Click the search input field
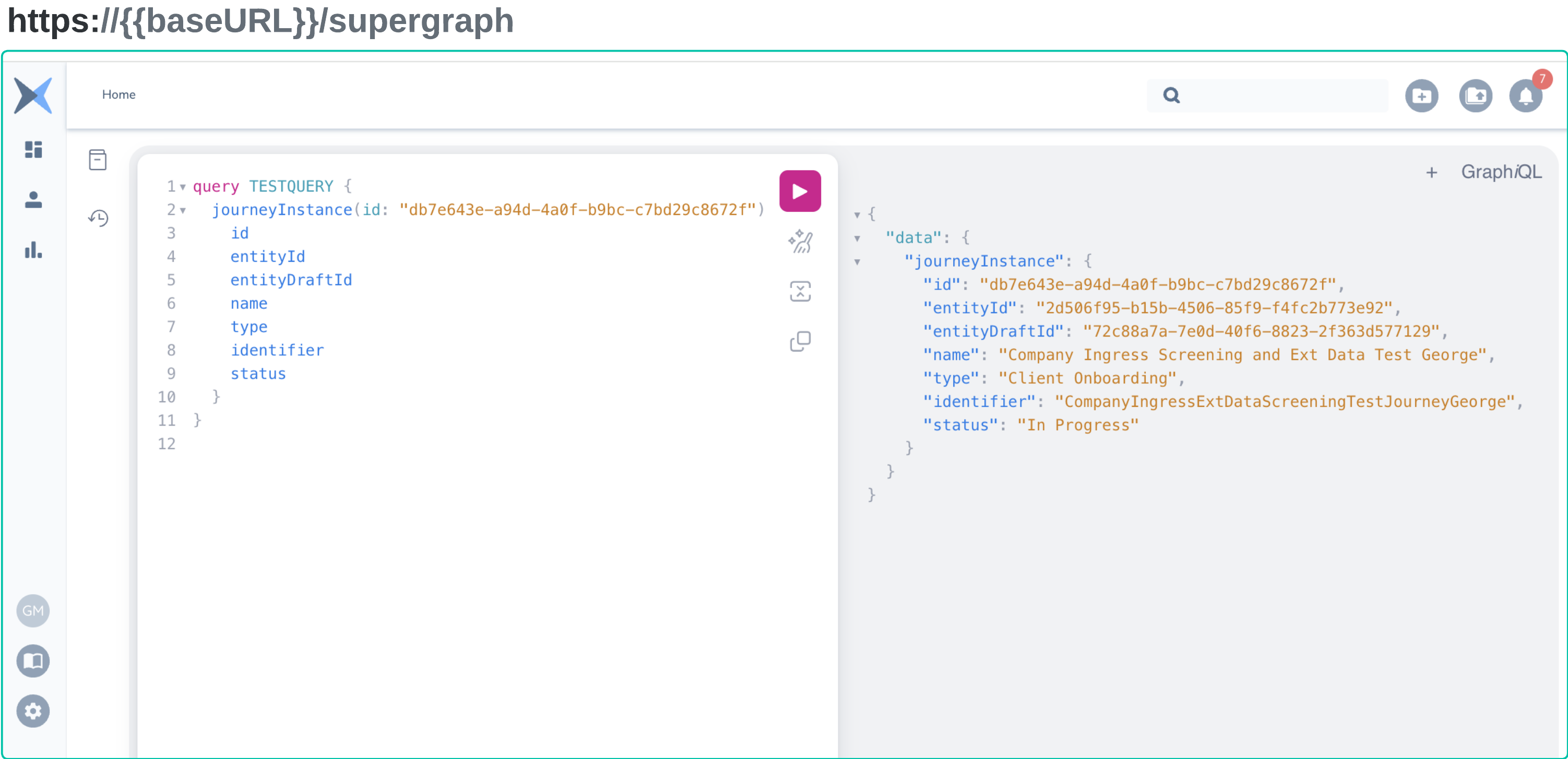 click(1278, 95)
